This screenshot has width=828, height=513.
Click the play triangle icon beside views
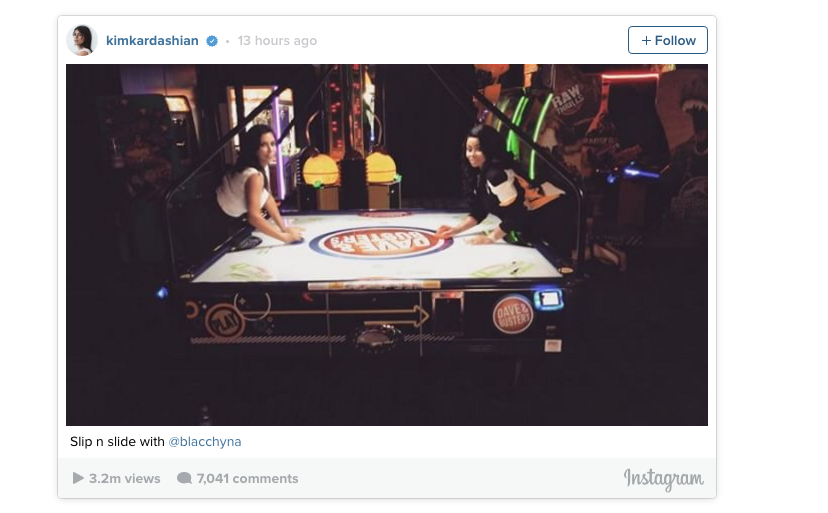click(x=78, y=478)
